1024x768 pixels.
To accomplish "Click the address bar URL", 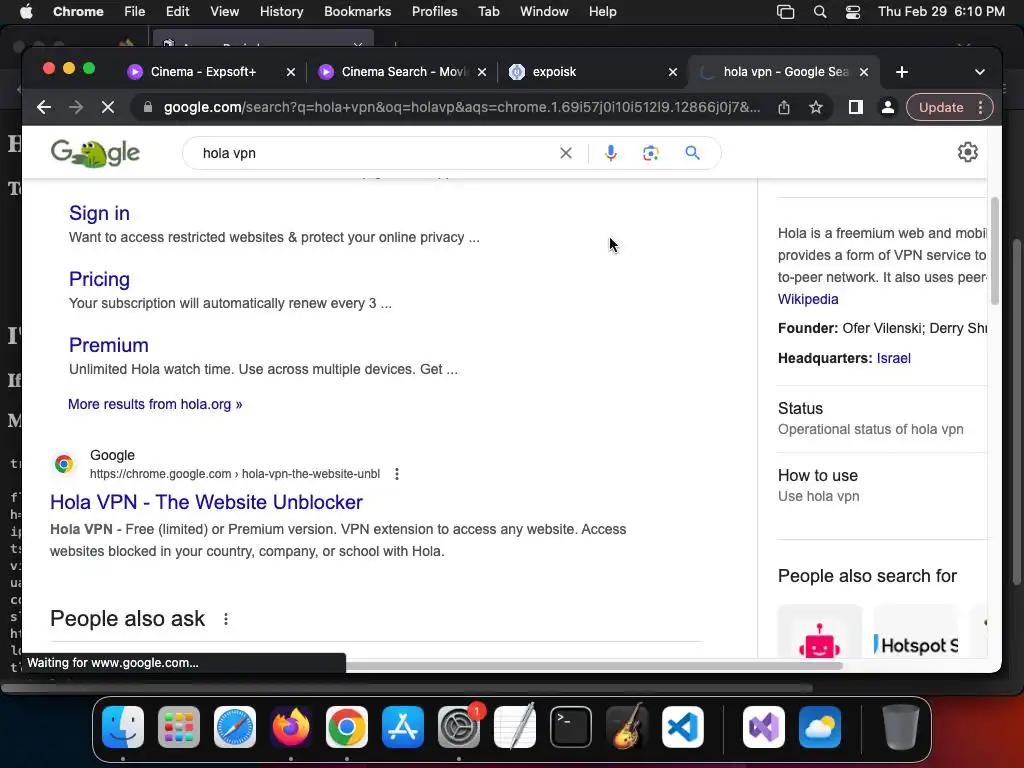I will coord(462,107).
